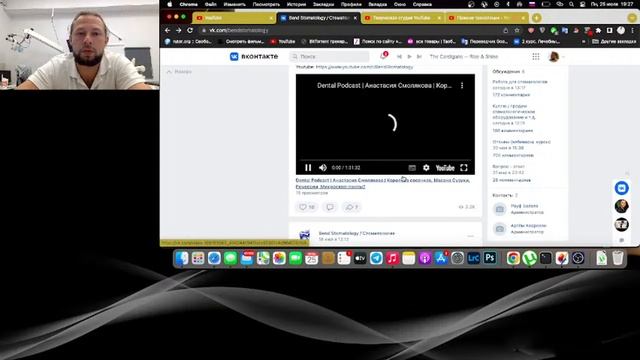The image size is (640, 360).
Task: Click the video progress bar
Action: [x=385, y=160]
